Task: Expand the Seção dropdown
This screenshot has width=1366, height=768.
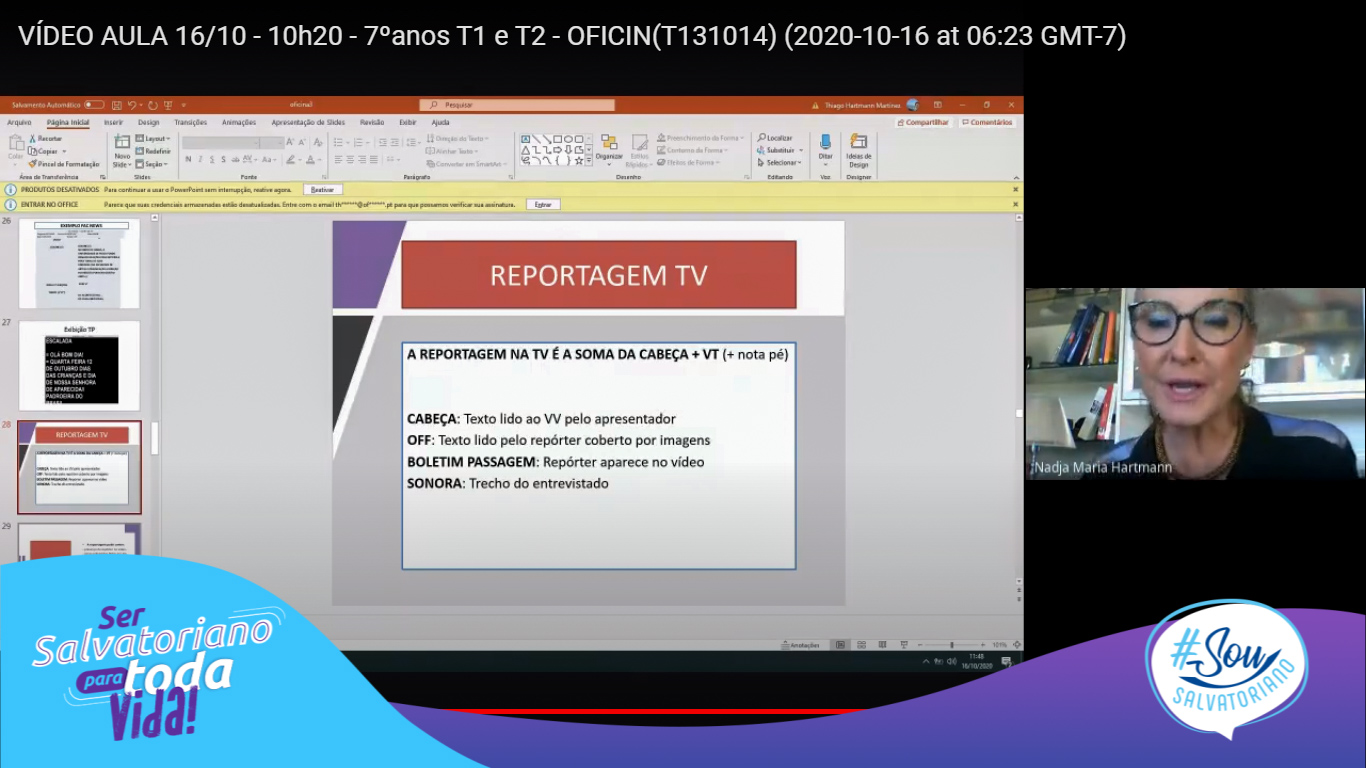Action: click(x=152, y=164)
